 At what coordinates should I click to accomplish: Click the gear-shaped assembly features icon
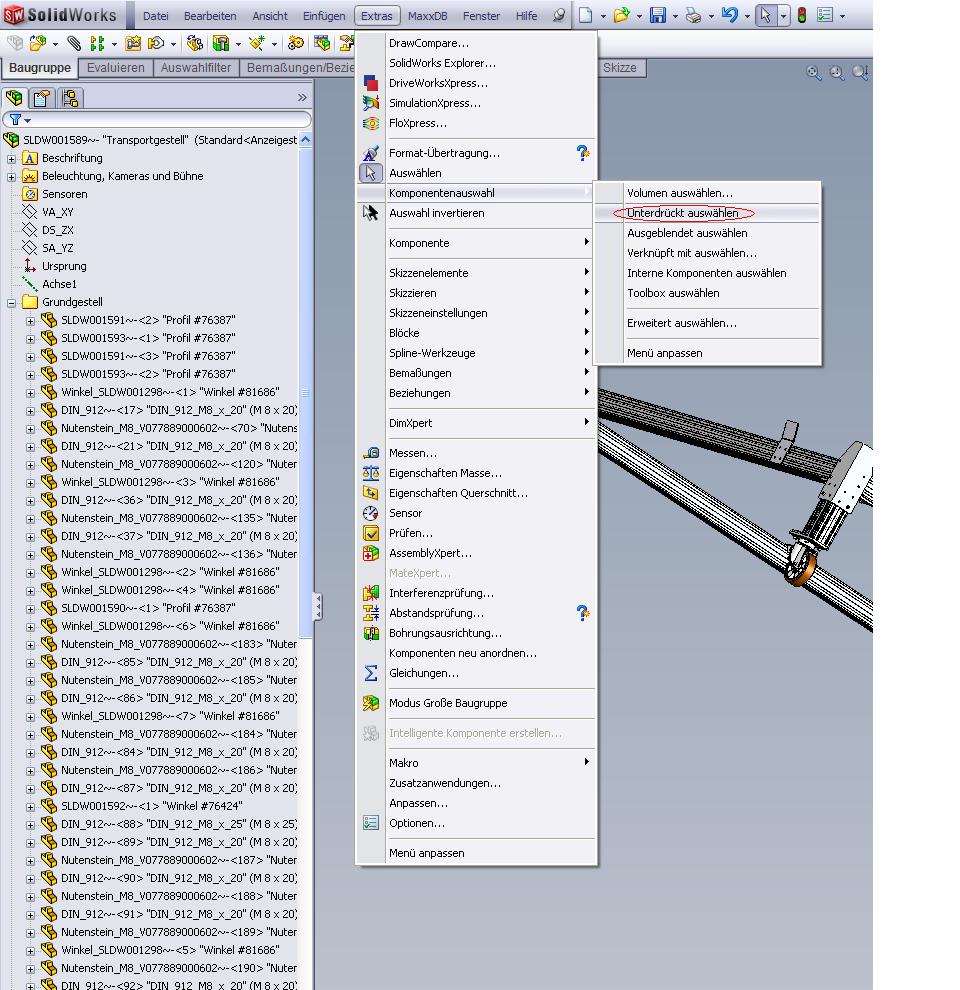(296, 43)
